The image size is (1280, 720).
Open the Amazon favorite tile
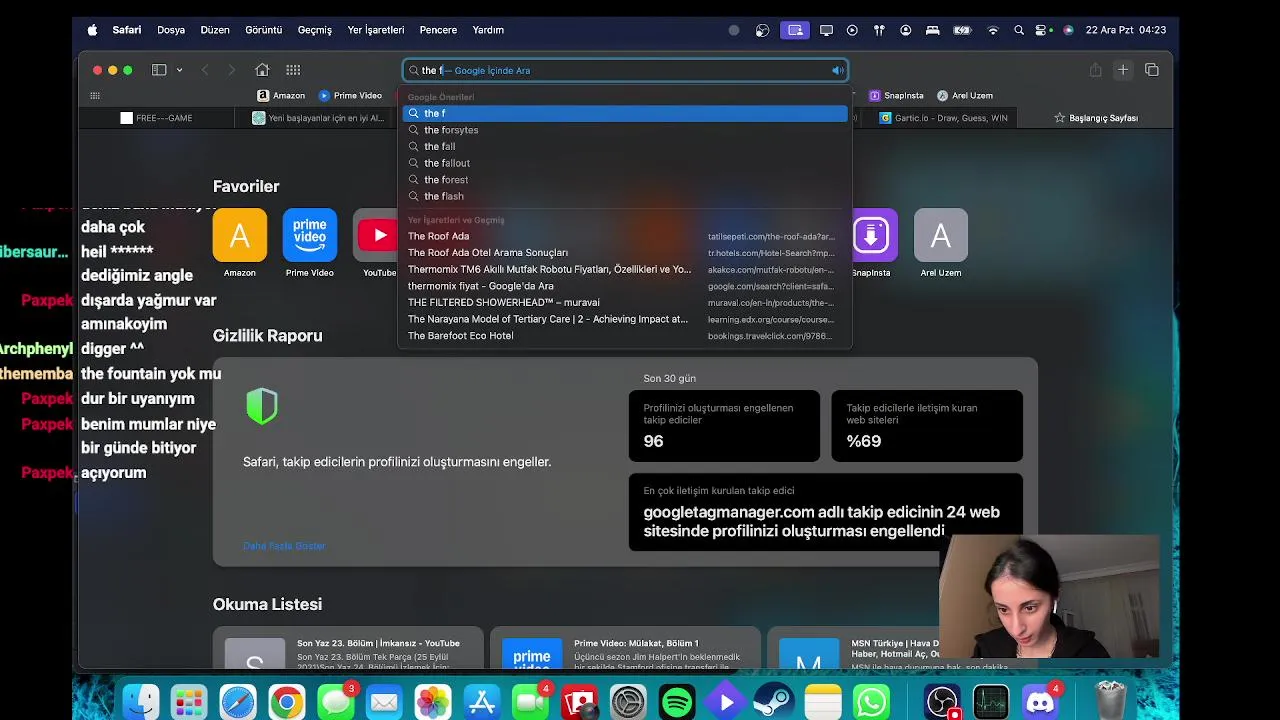(x=240, y=236)
